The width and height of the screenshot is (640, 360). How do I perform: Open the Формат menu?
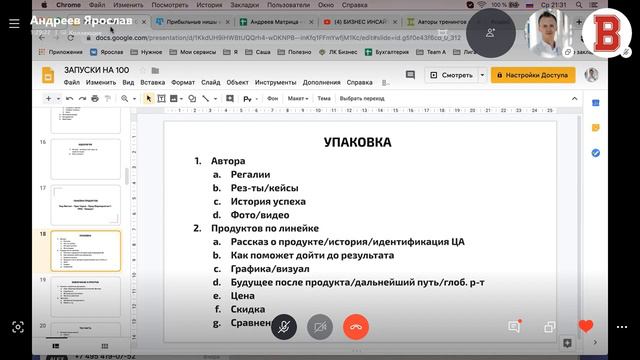point(183,82)
